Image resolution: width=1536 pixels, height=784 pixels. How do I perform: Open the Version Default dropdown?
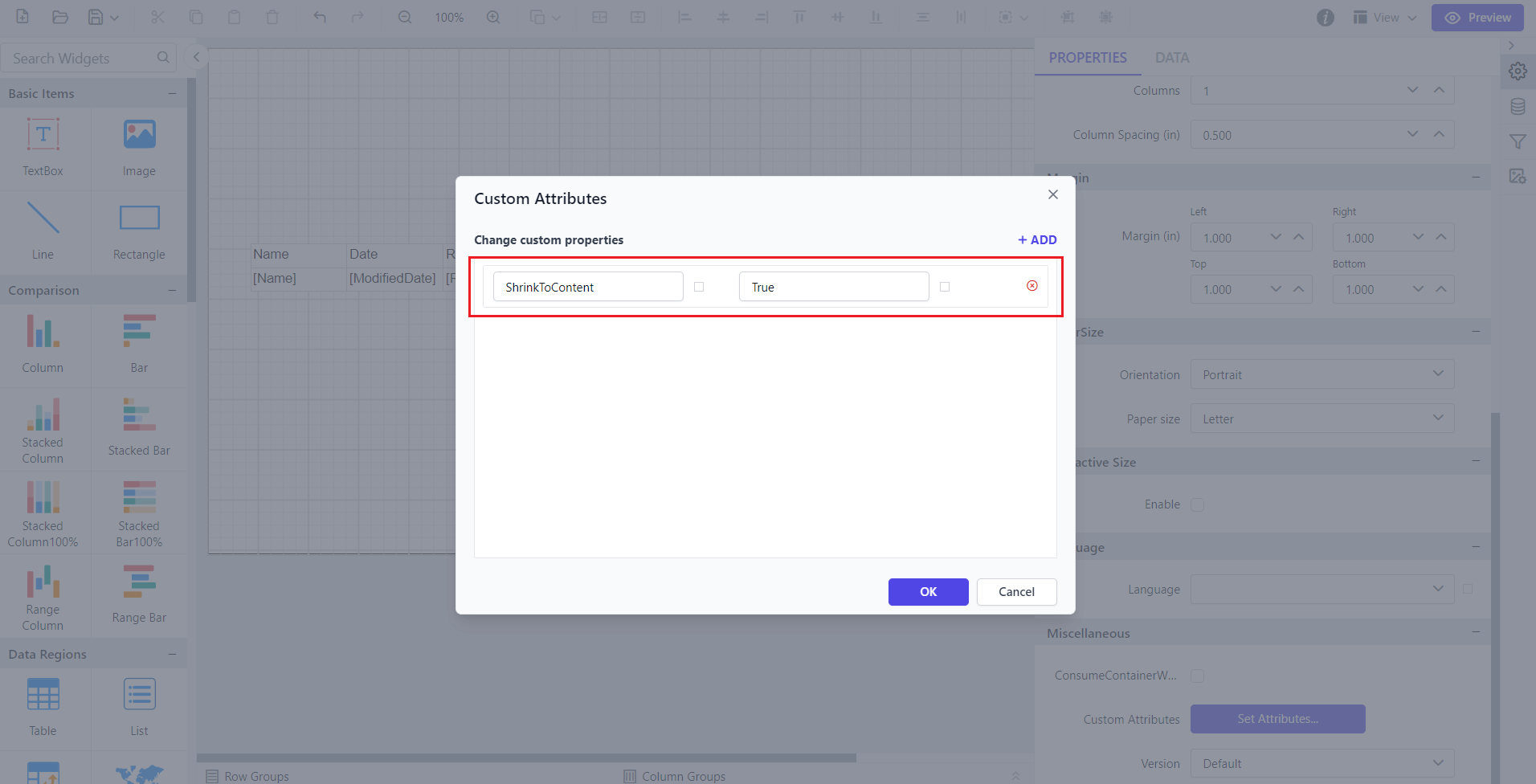click(x=1322, y=763)
